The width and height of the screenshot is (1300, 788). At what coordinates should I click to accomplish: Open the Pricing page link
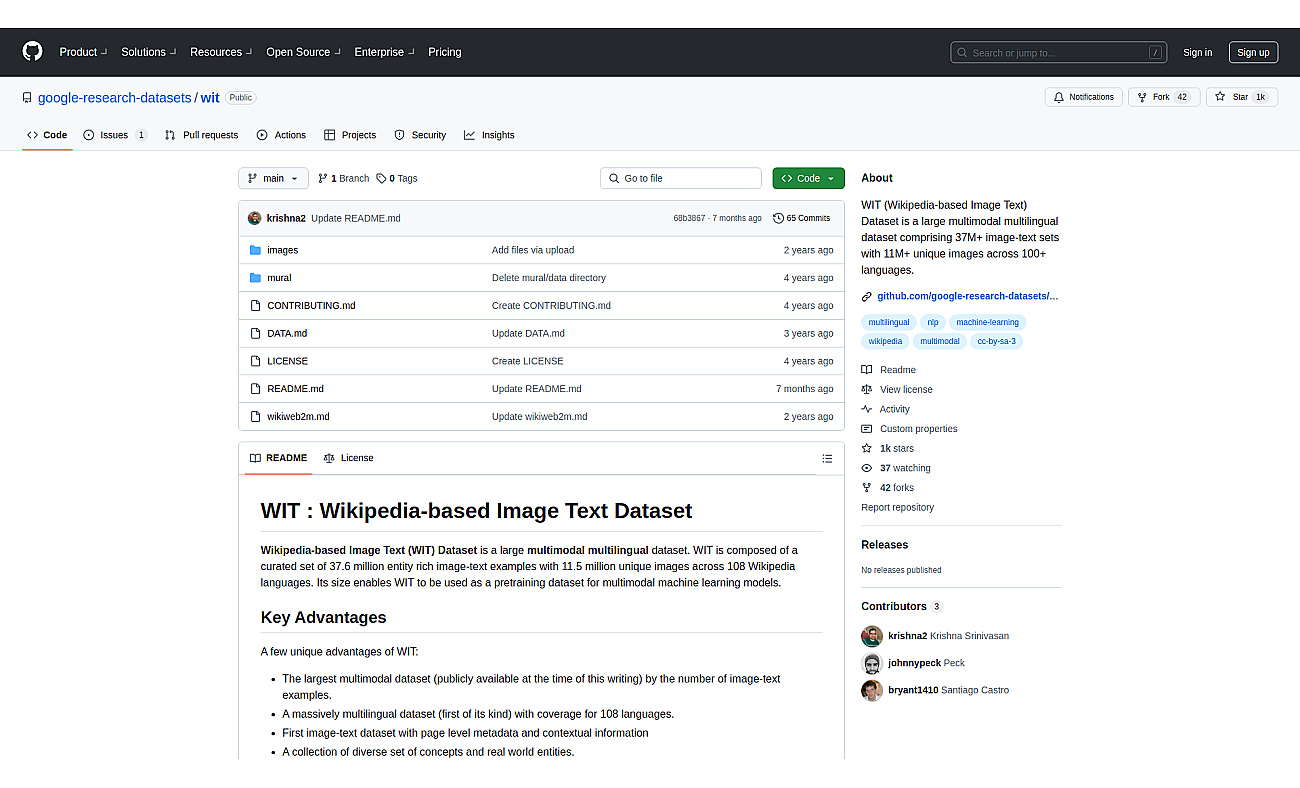[445, 52]
